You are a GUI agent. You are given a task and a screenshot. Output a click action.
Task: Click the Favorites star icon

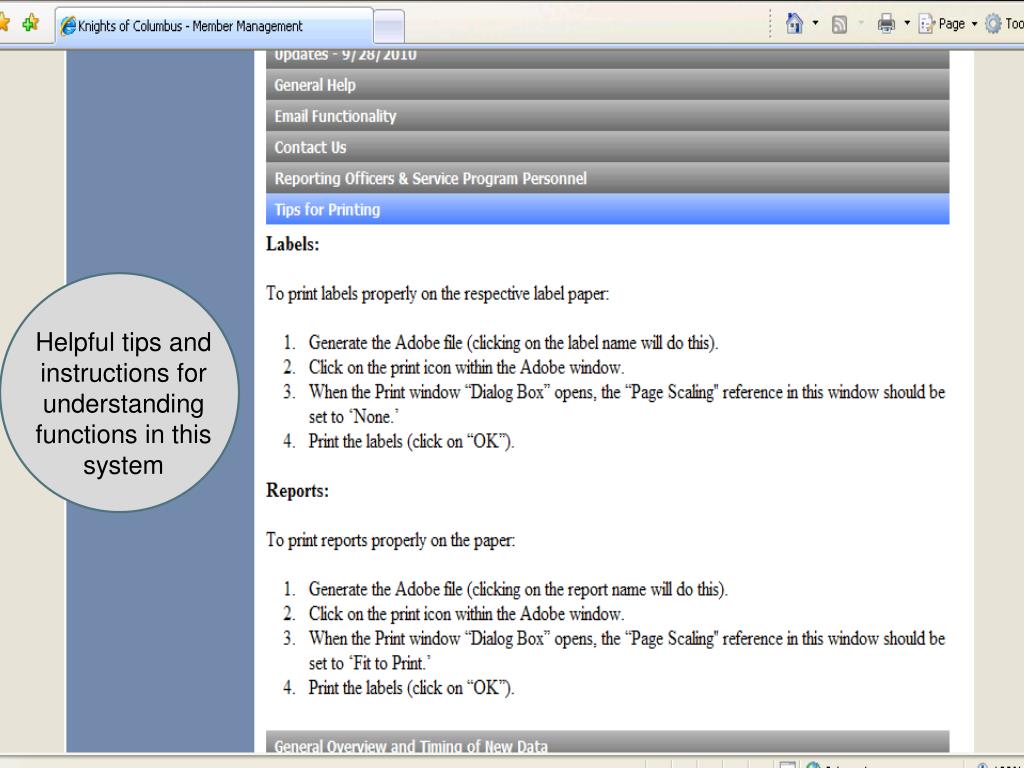click(x=4, y=24)
